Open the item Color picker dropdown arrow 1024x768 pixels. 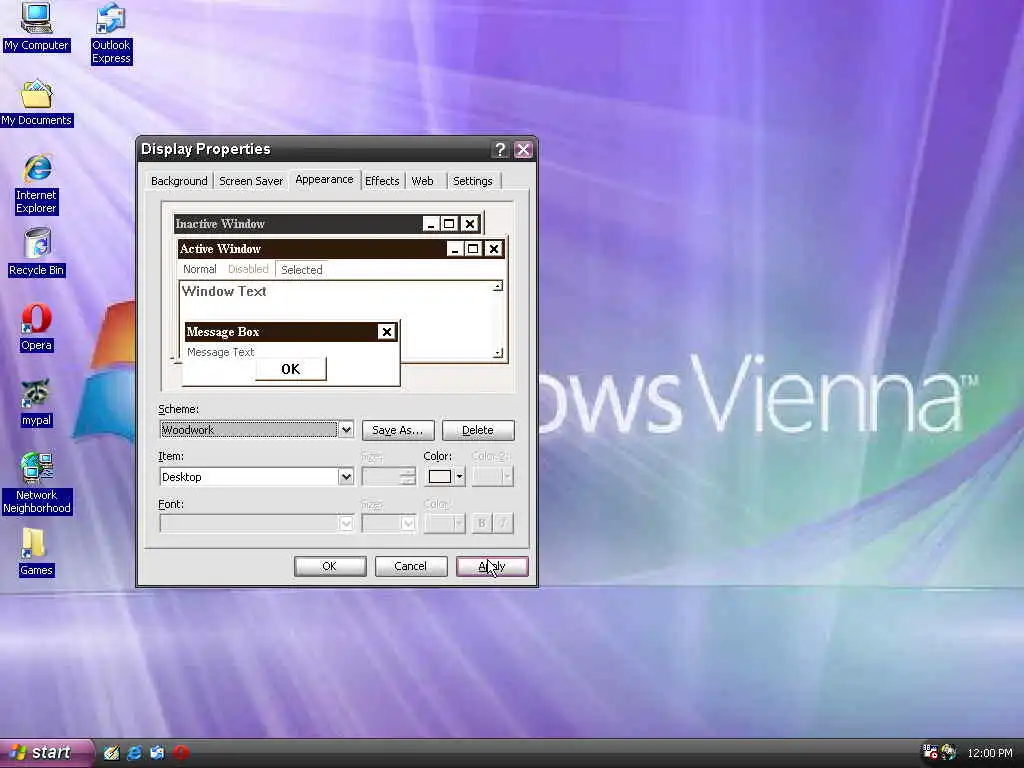pos(459,477)
